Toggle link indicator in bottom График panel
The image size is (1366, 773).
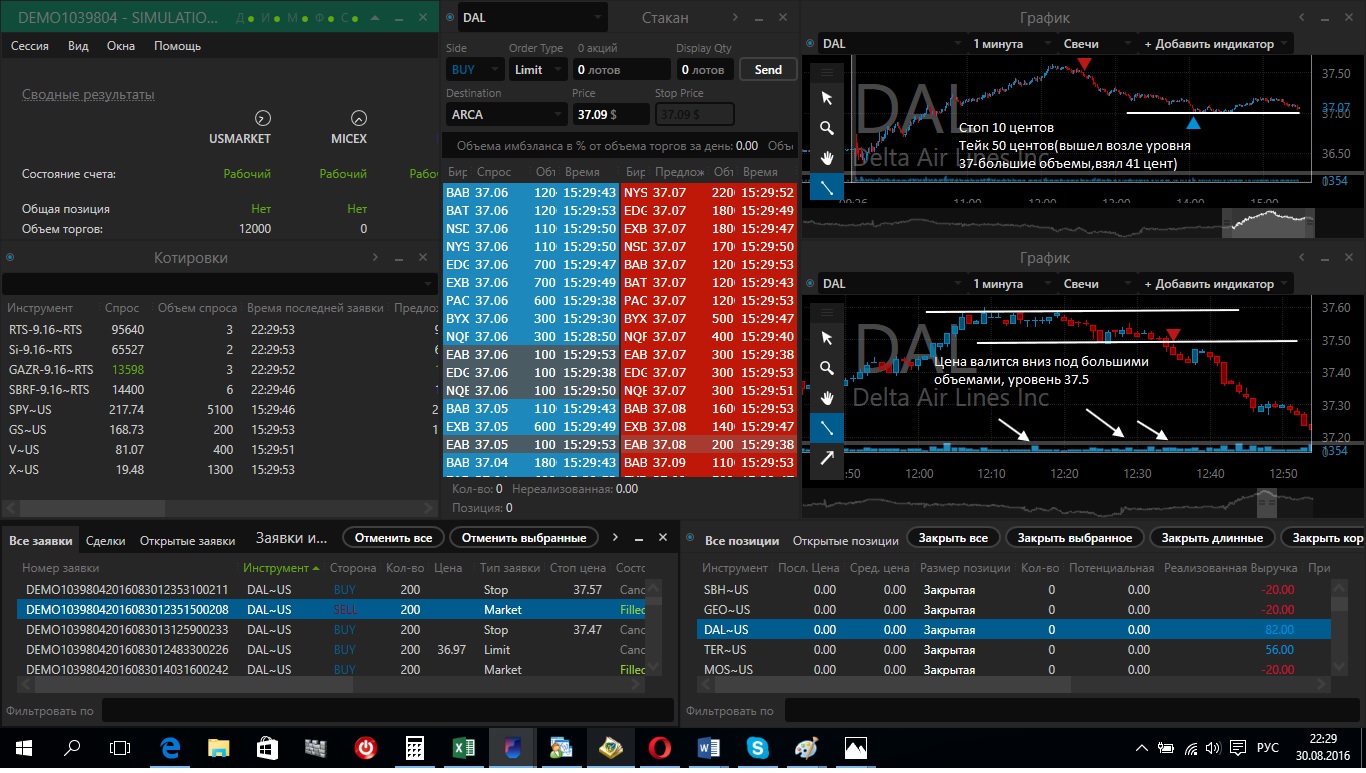(809, 283)
